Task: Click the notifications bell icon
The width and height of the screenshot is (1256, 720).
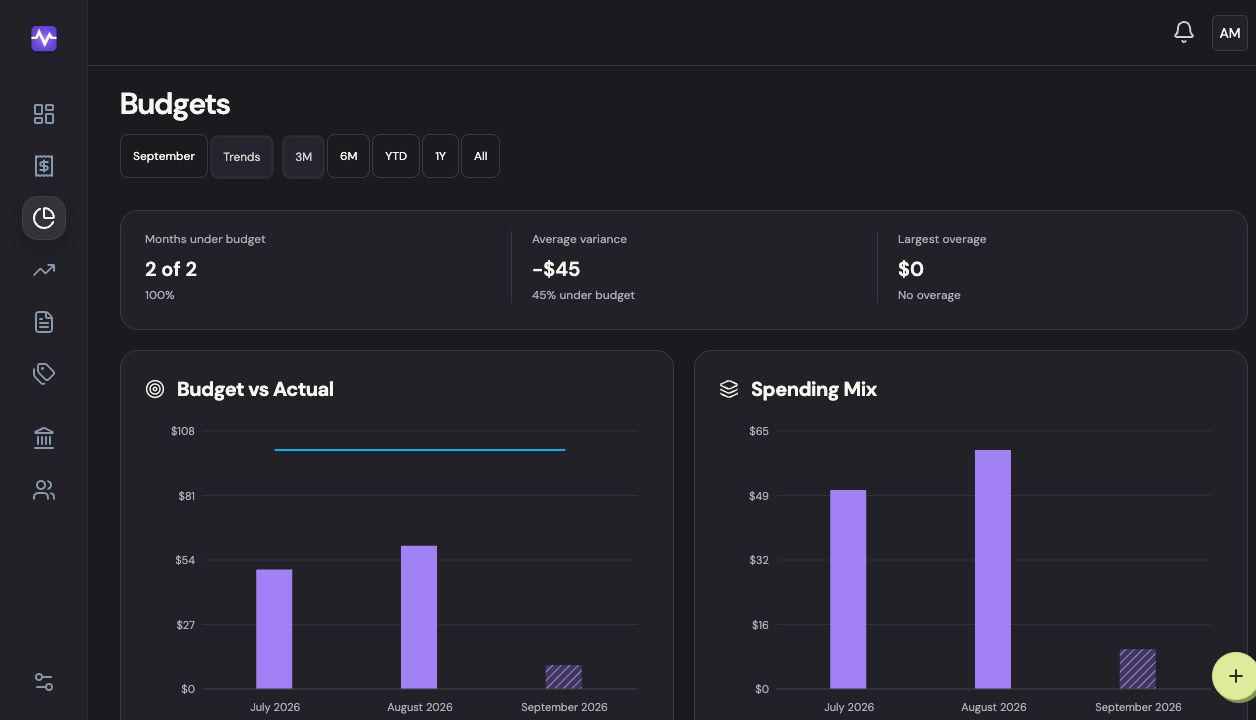Action: coord(1184,33)
